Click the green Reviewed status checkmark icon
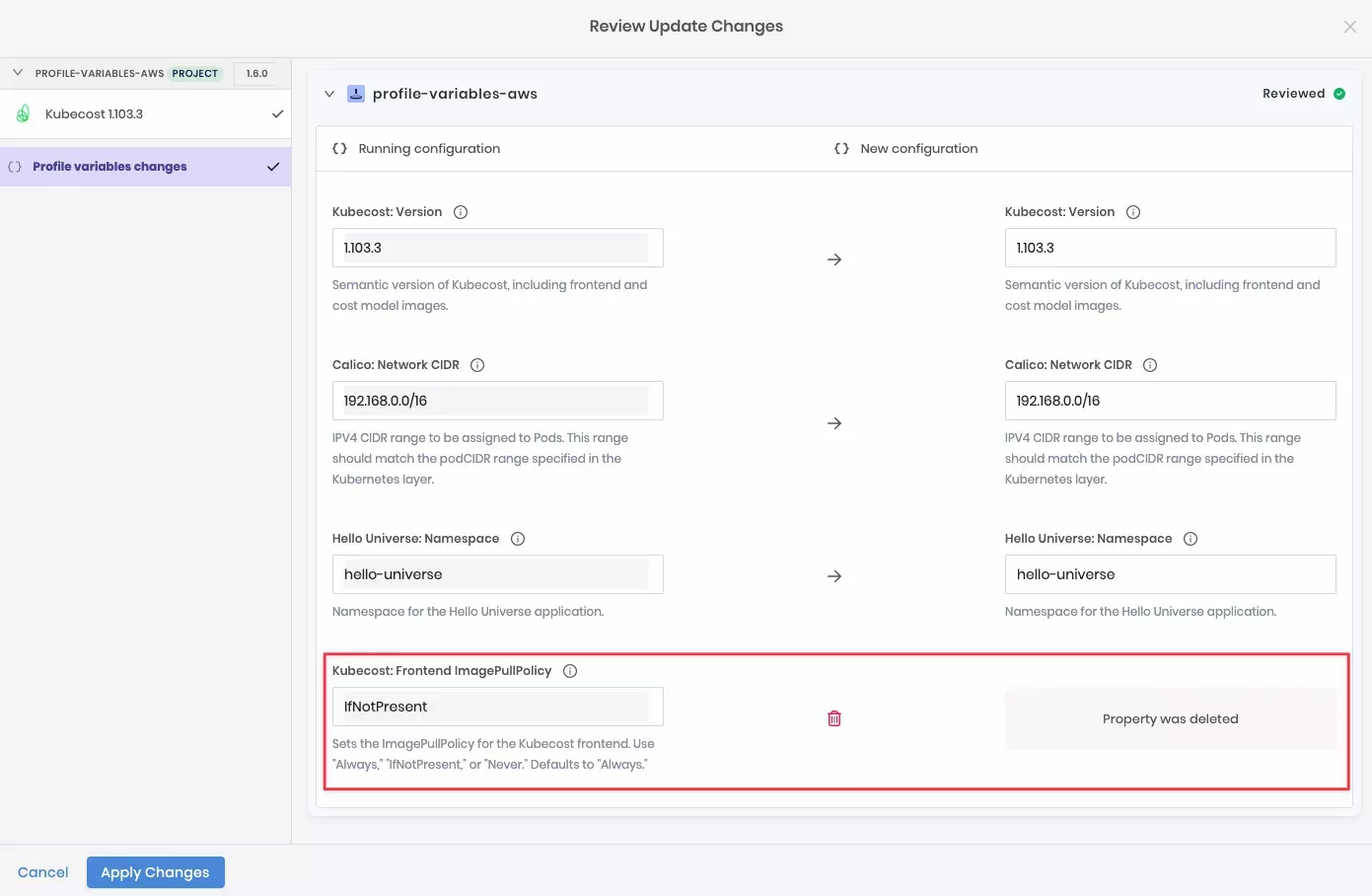This screenshot has width=1372, height=896. coord(1338,93)
